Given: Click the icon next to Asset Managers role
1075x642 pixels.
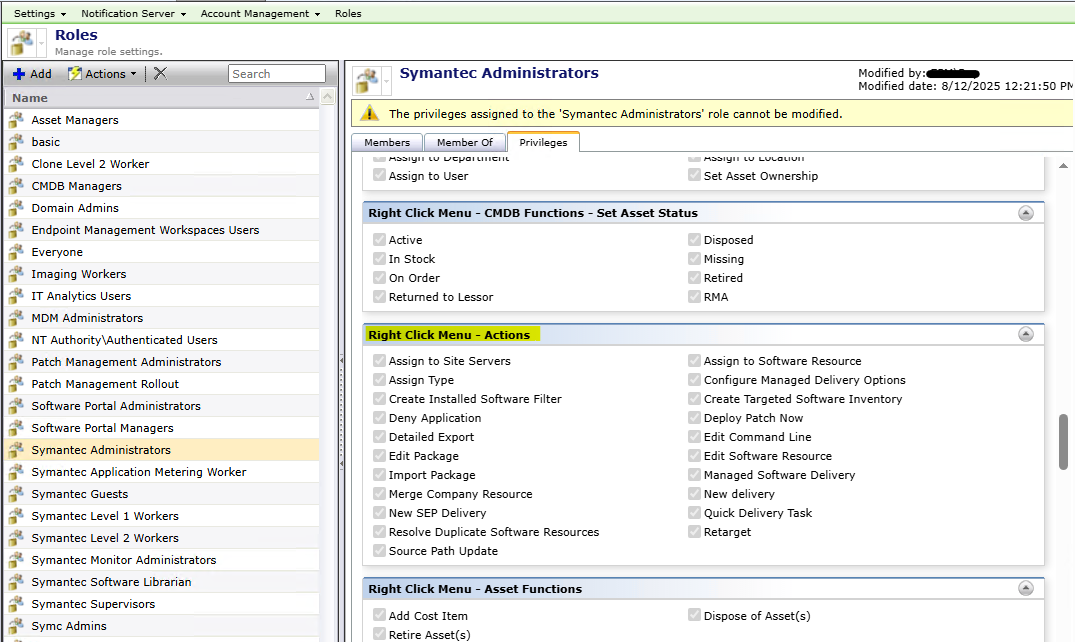Looking at the screenshot, I should pyautogui.click(x=16, y=120).
